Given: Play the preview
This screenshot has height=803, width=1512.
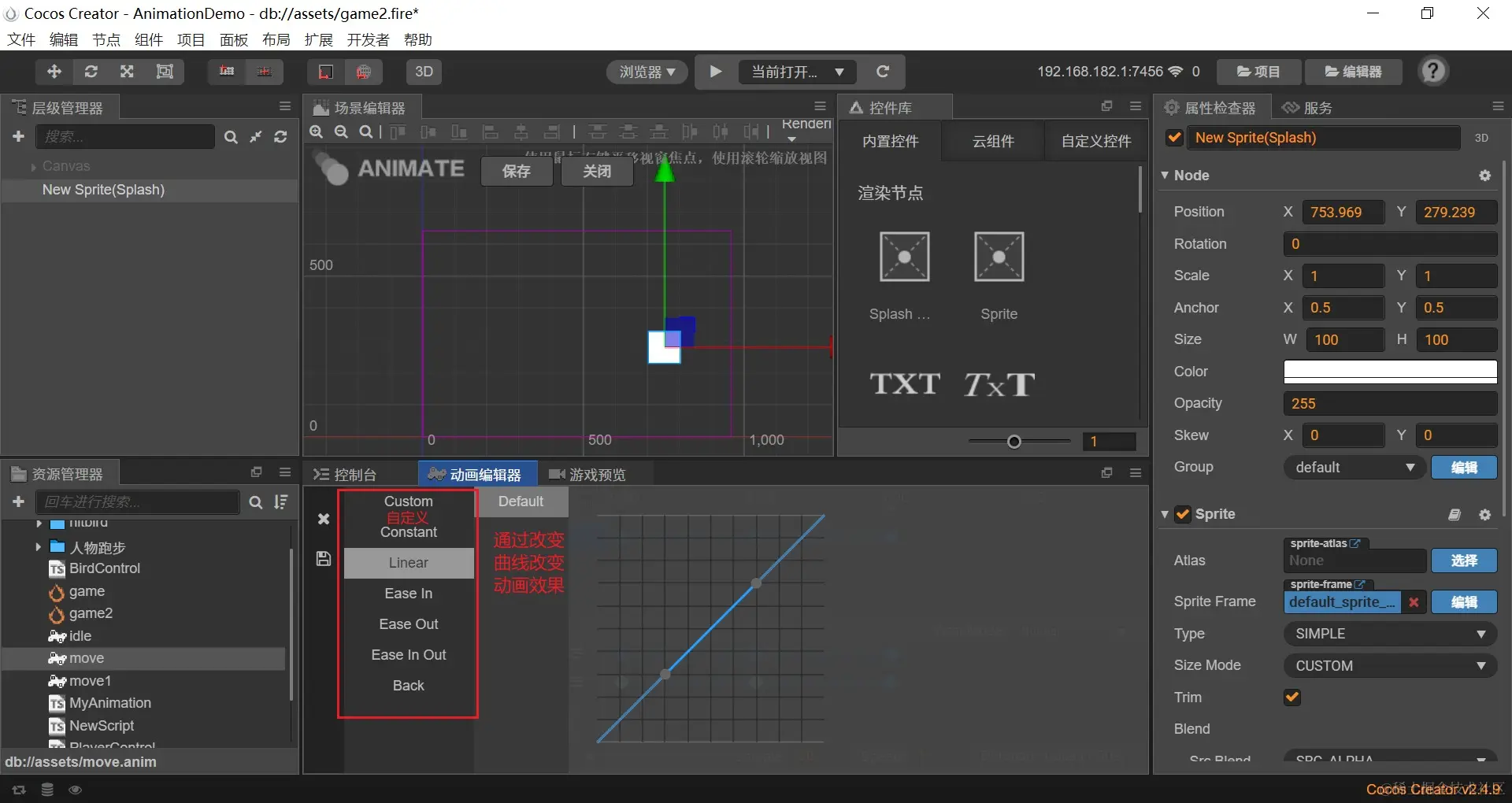Looking at the screenshot, I should 716,72.
